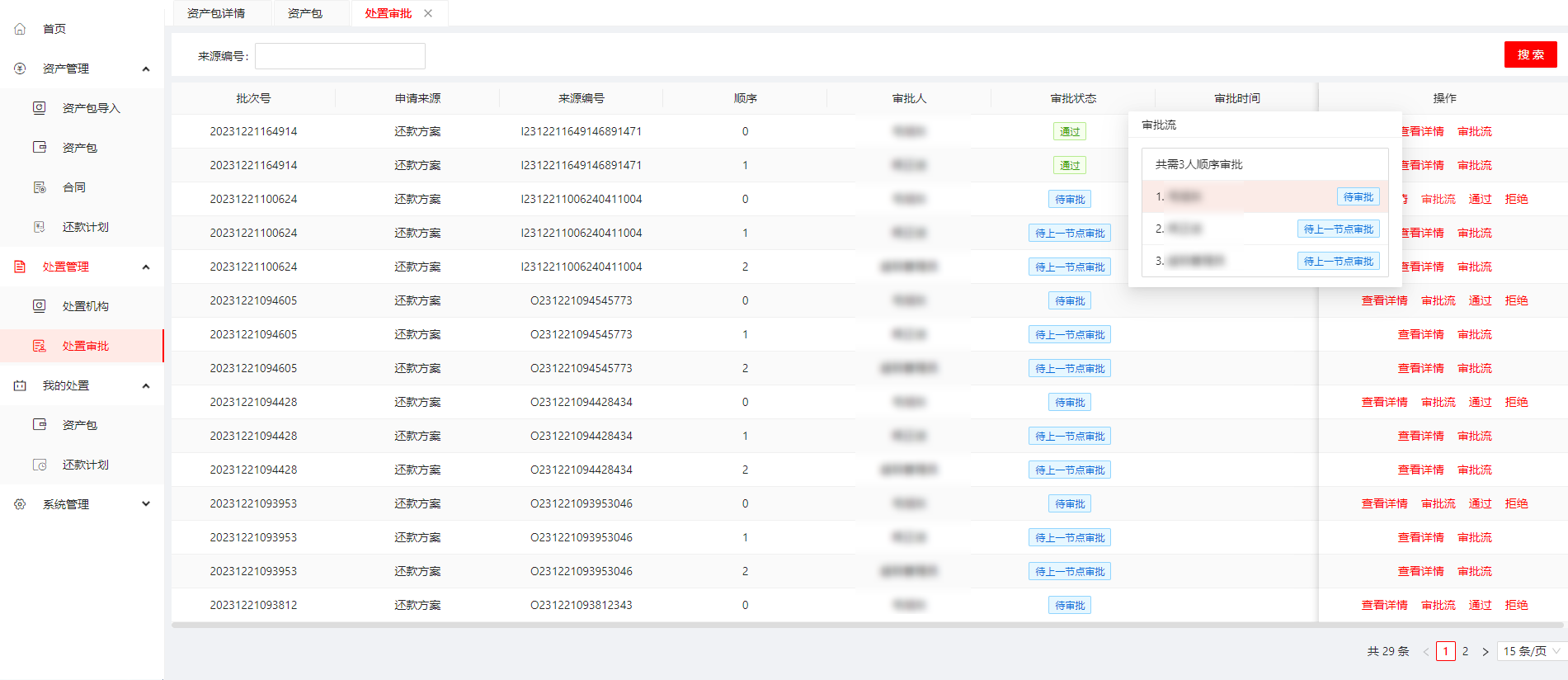Click the 系统管理 gear icon

click(20, 504)
